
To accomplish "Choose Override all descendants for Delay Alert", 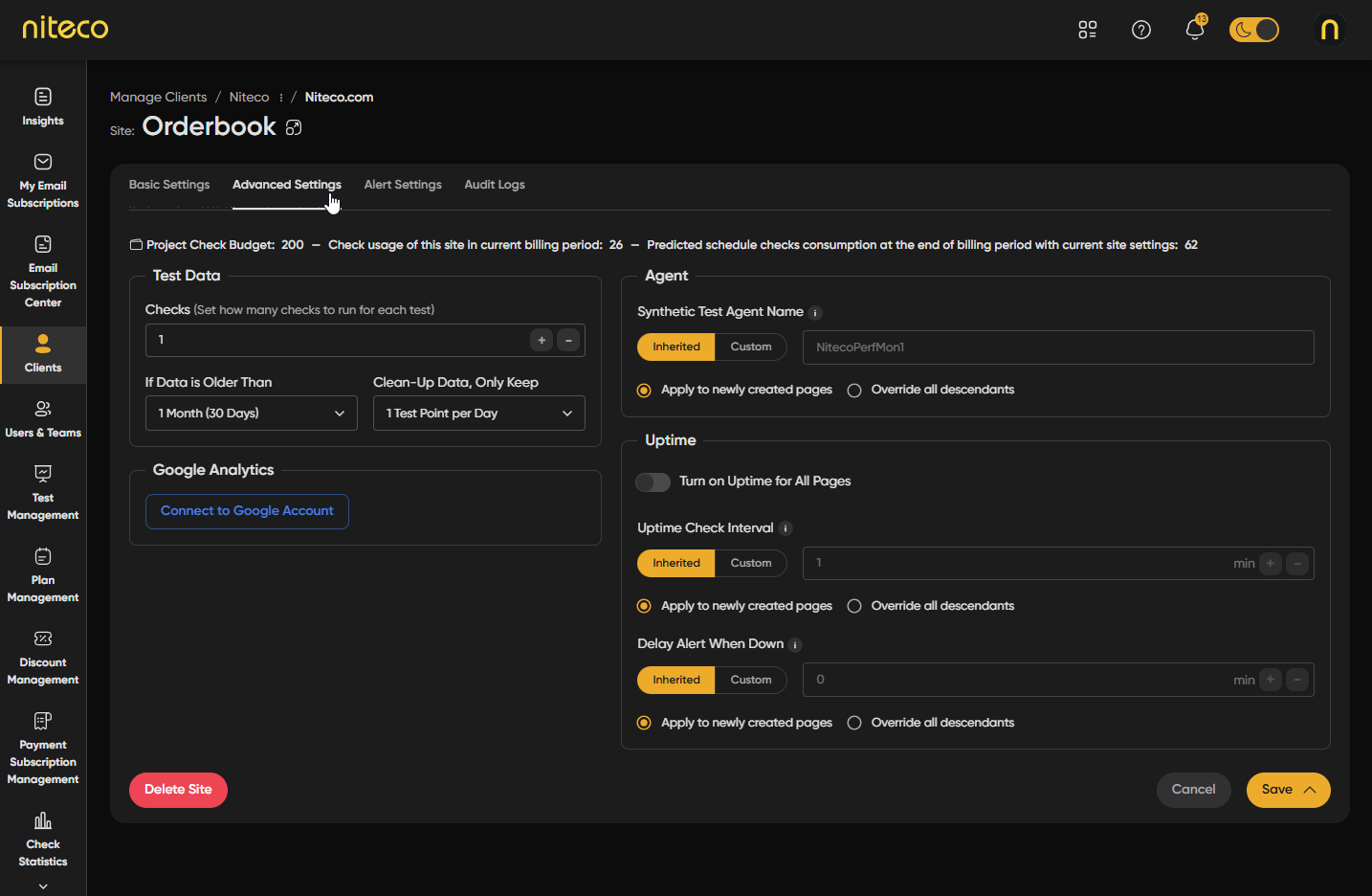I will click(854, 724).
